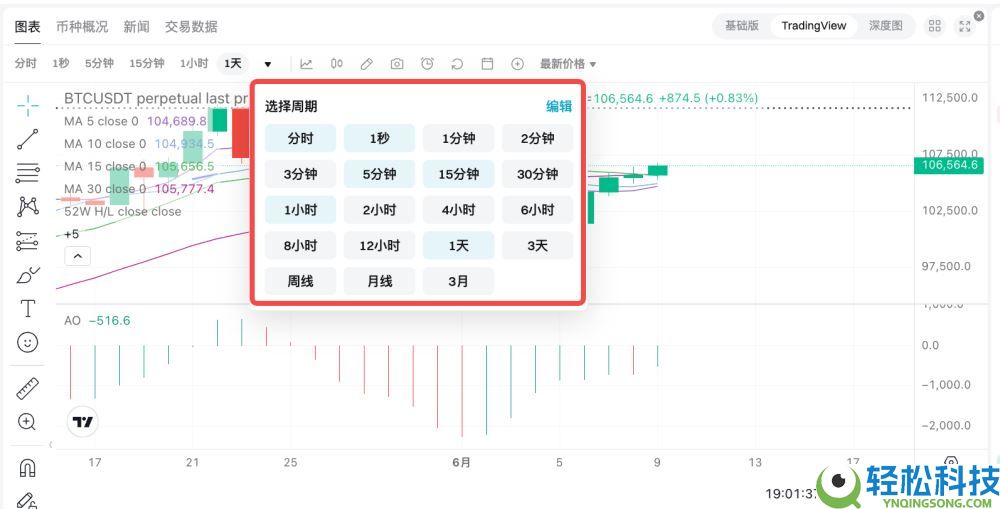
Task: Select the 1天 period in popup
Action: 459,246
